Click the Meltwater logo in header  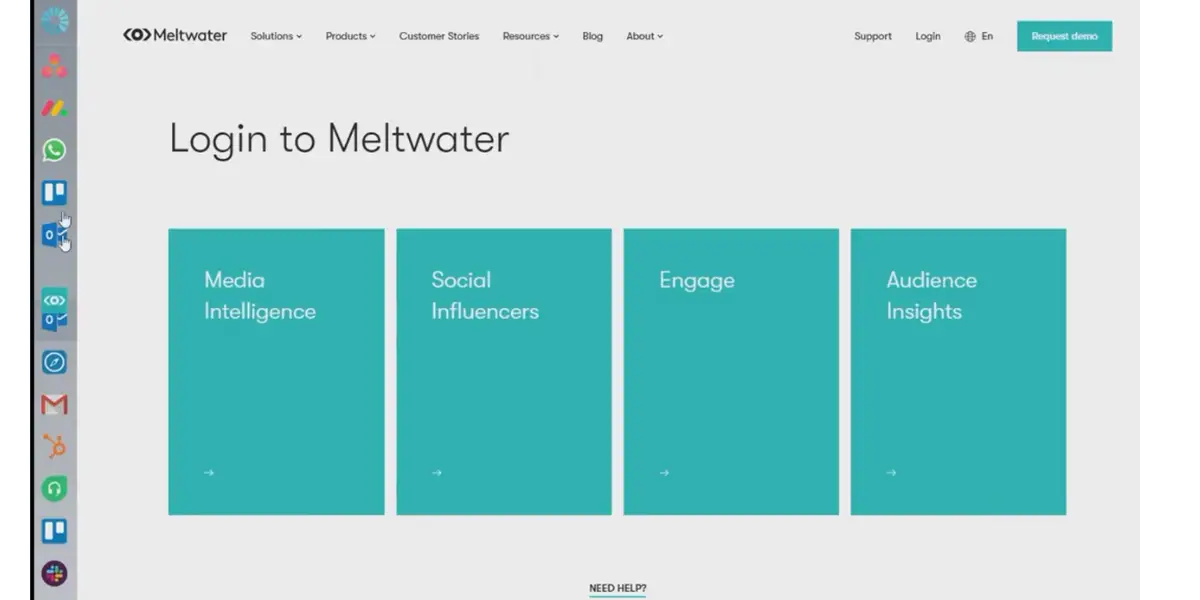(x=175, y=36)
